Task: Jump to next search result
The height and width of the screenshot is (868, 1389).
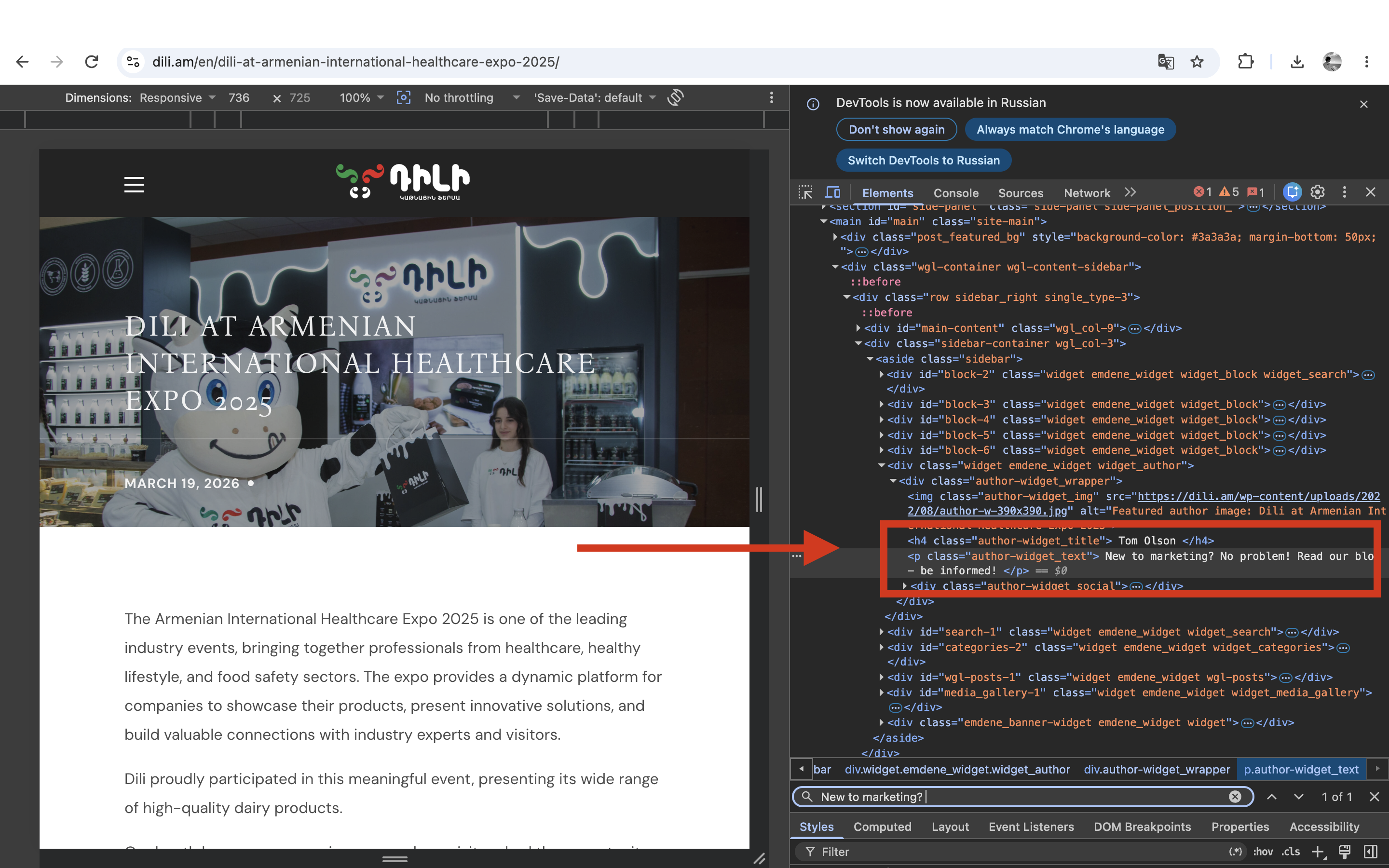Action: pyautogui.click(x=1298, y=797)
